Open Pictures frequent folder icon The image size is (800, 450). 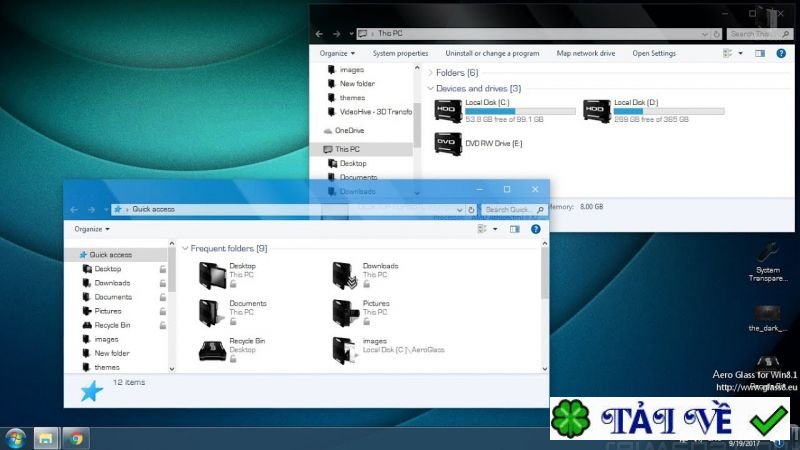pos(346,313)
